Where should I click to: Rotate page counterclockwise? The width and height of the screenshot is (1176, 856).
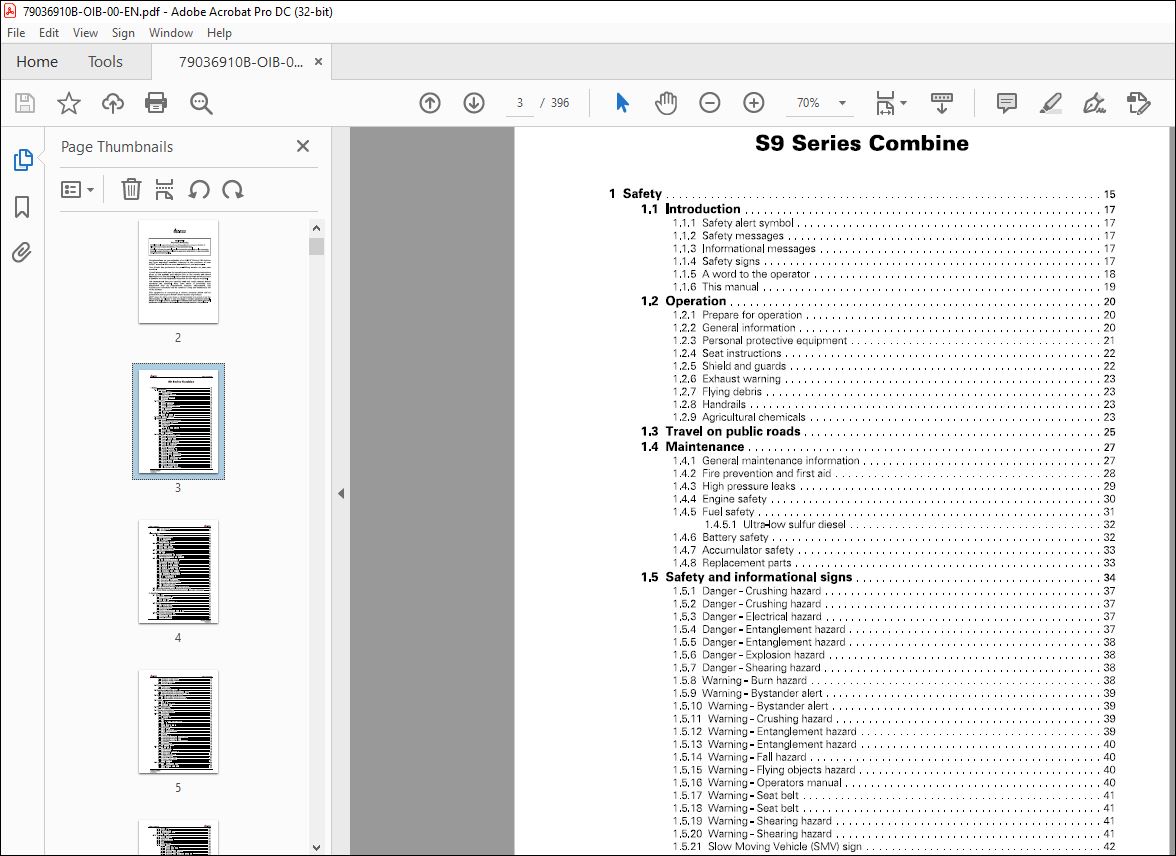(199, 189)
